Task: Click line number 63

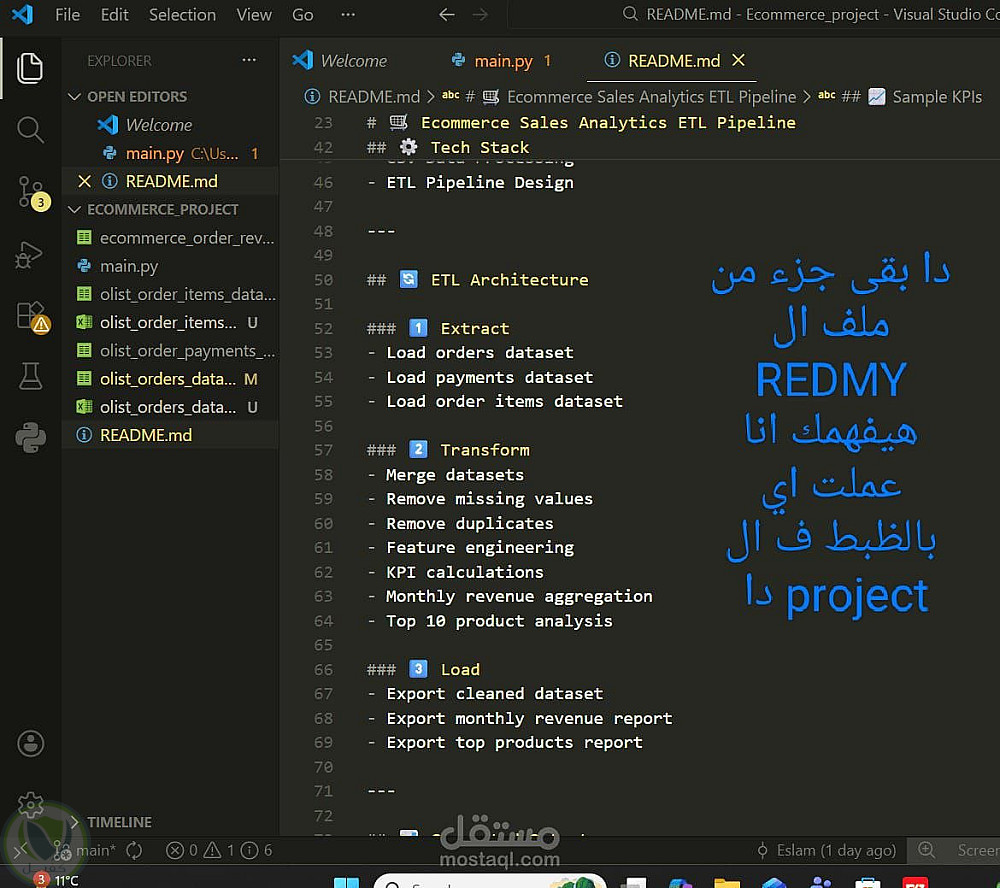Action: pos(323,596)
